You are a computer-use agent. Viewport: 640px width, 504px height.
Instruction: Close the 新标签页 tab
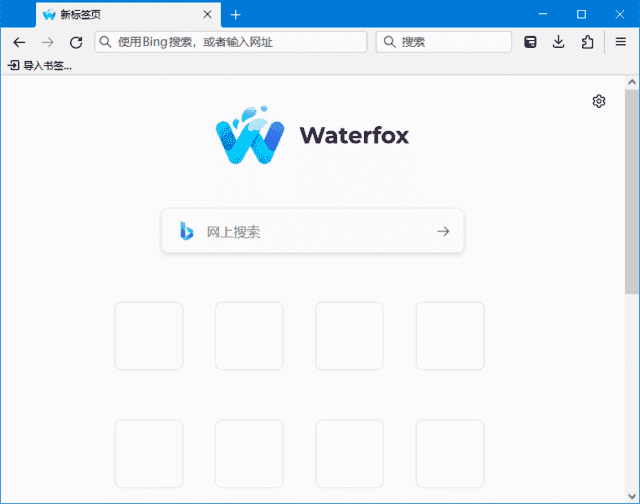(x=207, y=14)
